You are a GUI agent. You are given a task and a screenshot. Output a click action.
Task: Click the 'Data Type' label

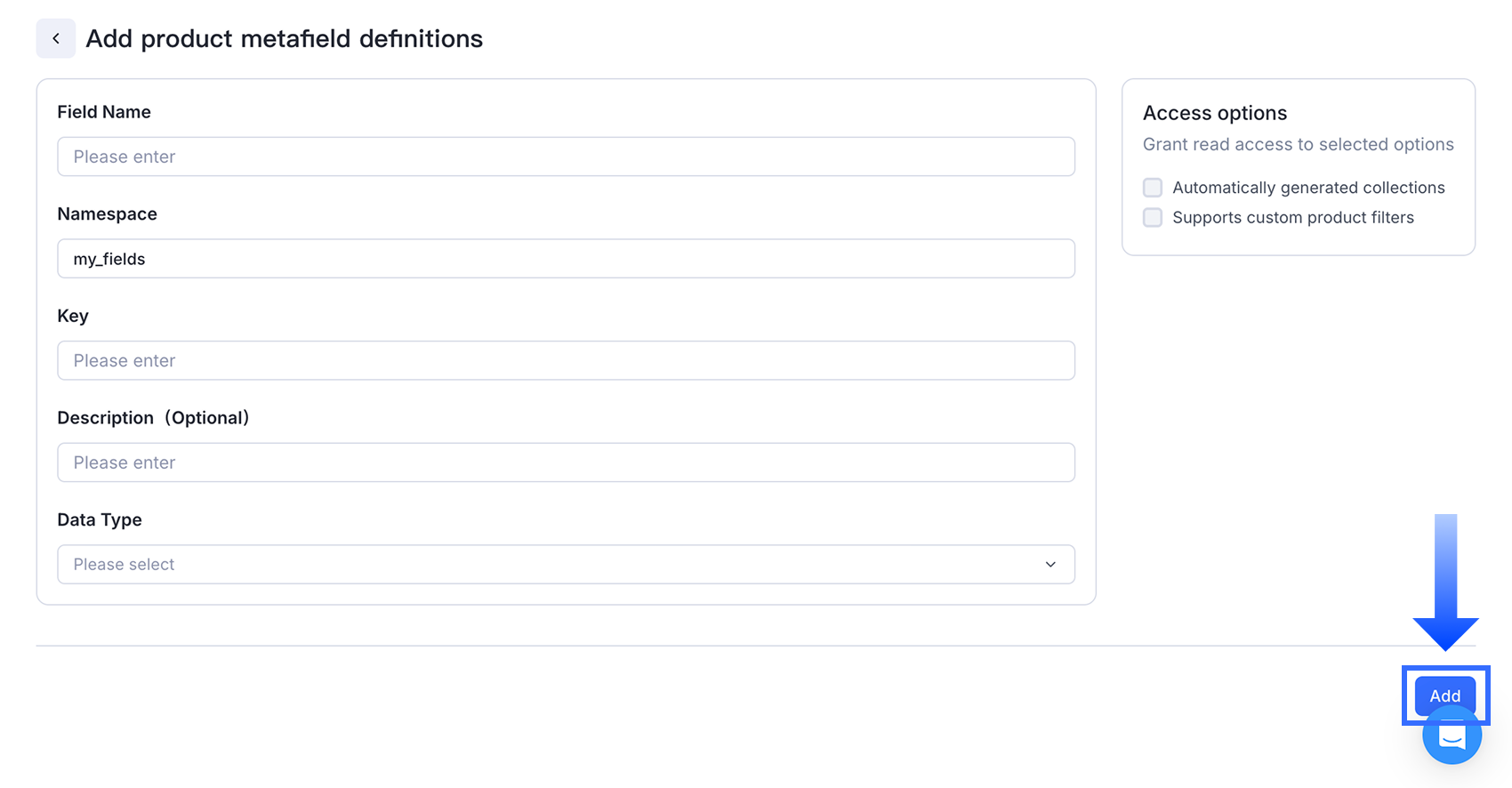point(100,520)
